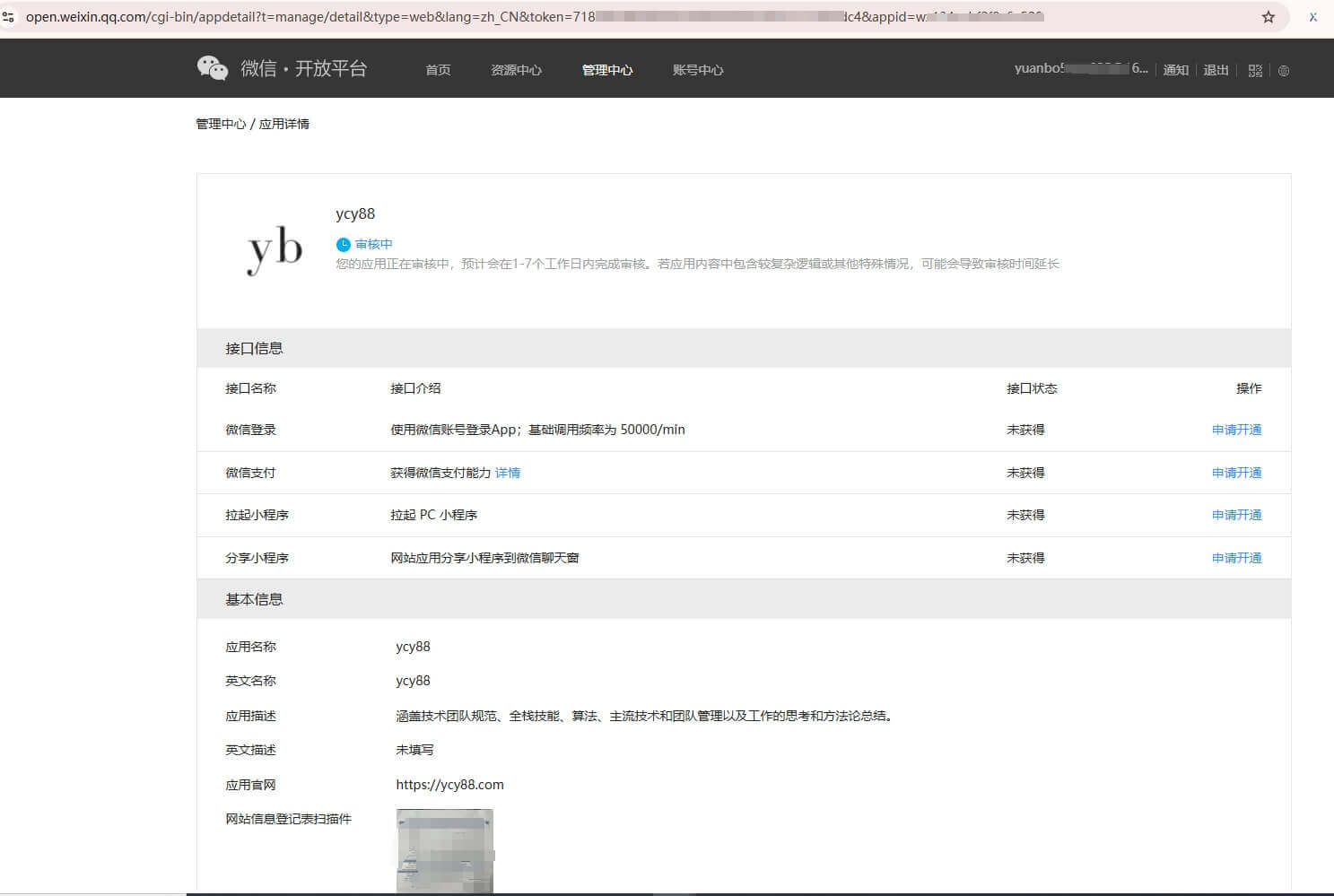Open 资源中心 from the top menu

(x=516, y=70)
